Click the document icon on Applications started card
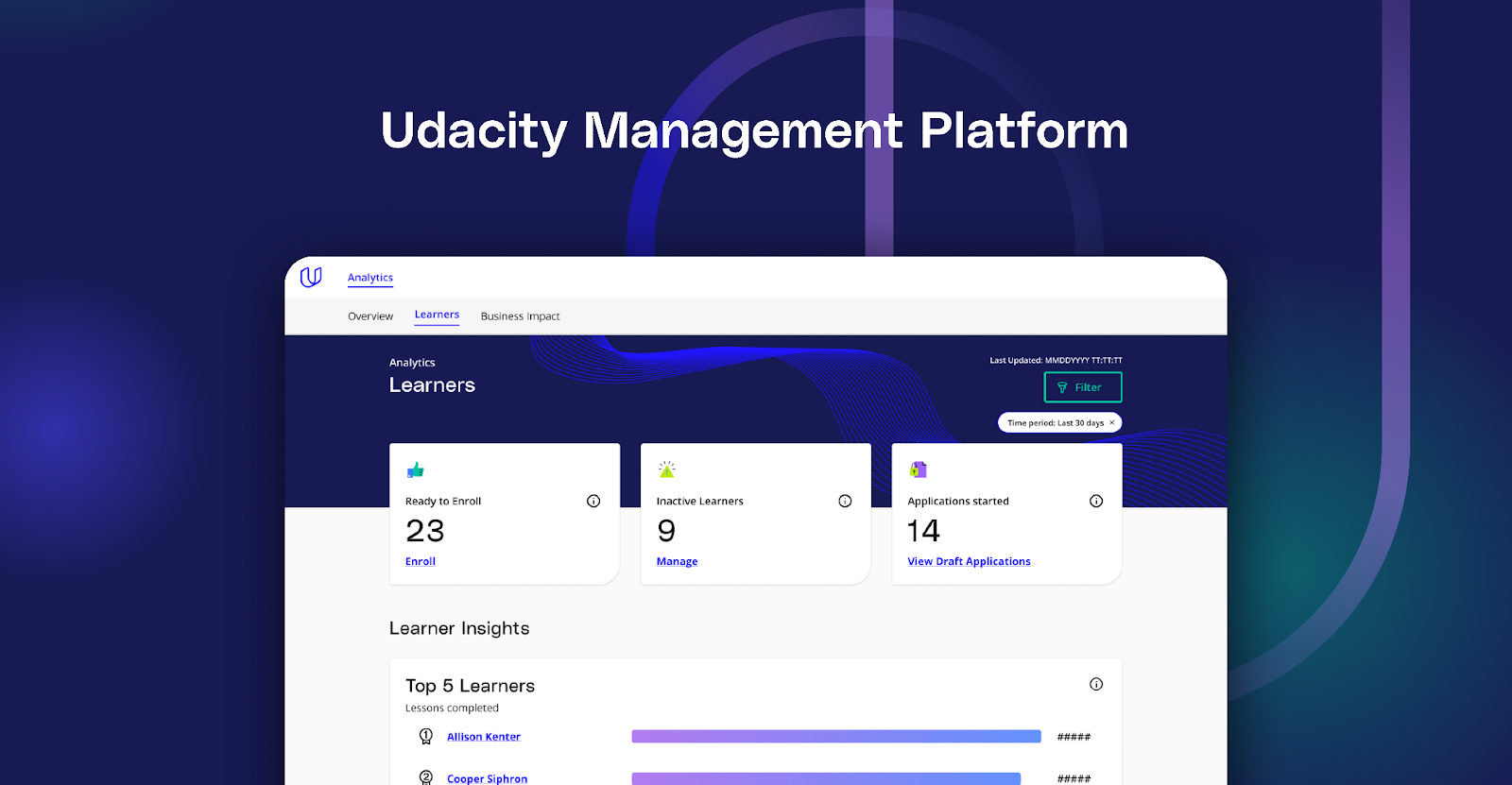This screenshot has width=1512, height=785. click(x=918, y=469)
